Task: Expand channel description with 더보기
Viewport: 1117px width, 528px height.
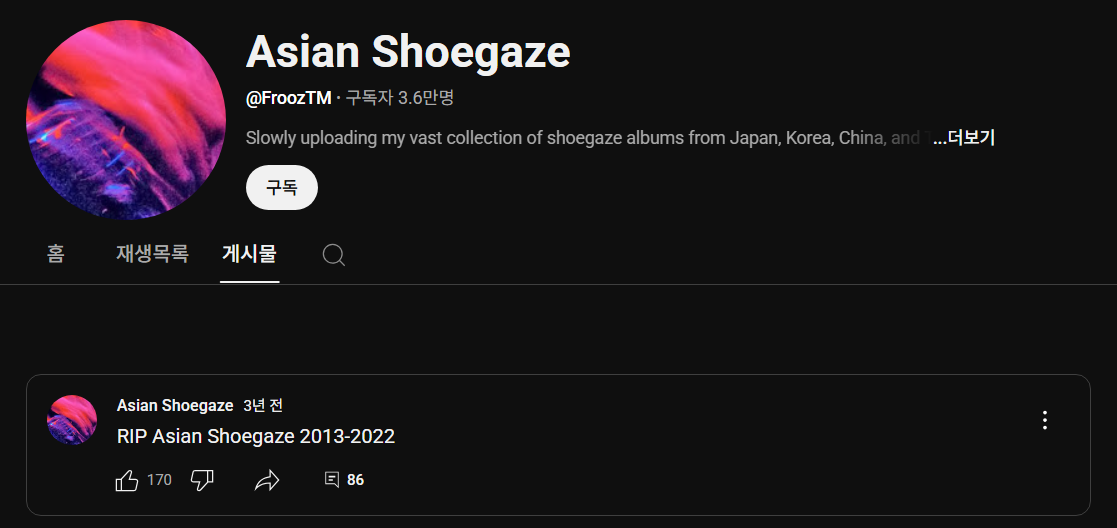Action: coord(964,138)
